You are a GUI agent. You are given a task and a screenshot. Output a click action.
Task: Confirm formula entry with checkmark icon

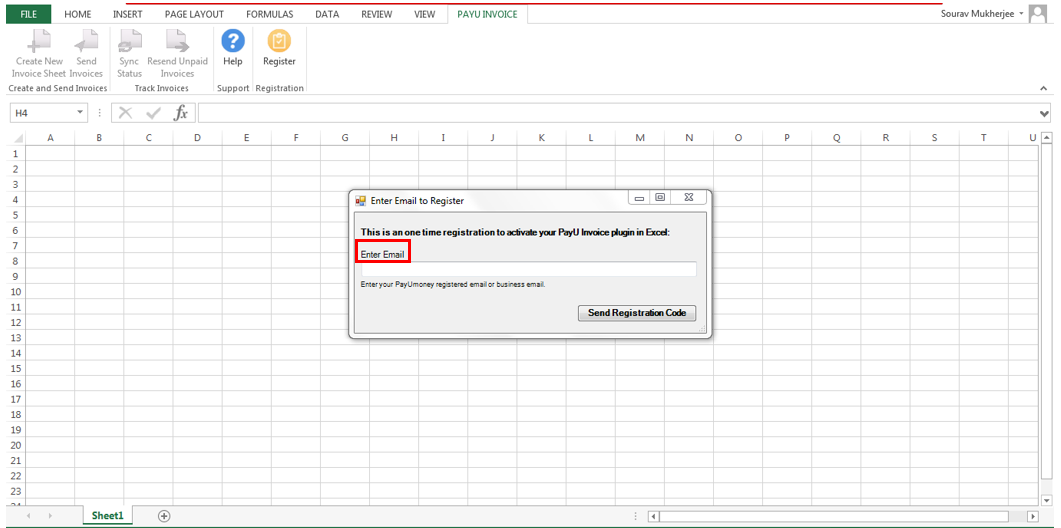click(154, 112)
